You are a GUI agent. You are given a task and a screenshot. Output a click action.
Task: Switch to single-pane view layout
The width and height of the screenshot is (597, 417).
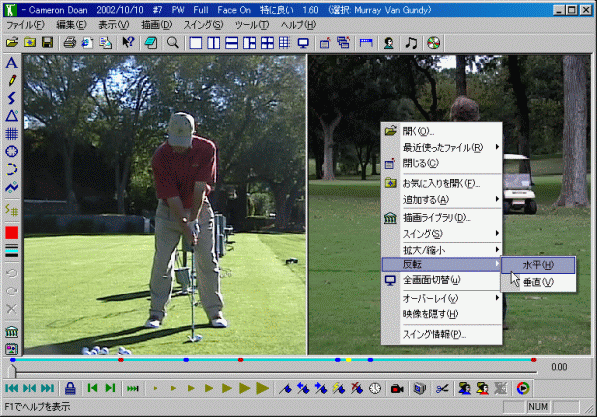196,43
